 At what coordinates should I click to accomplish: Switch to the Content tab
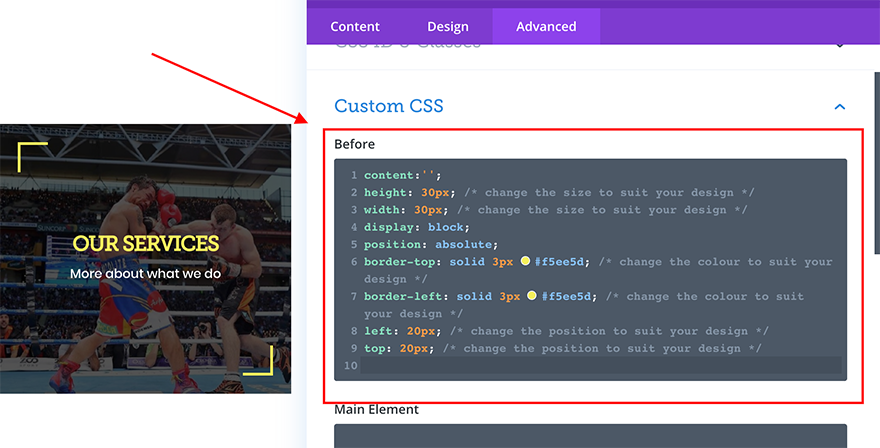[355, 26]
